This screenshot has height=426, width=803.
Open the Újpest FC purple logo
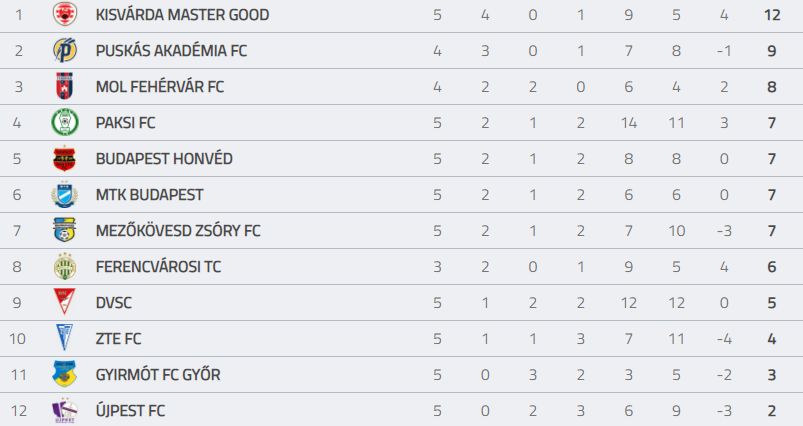click(x=65, y=411)
